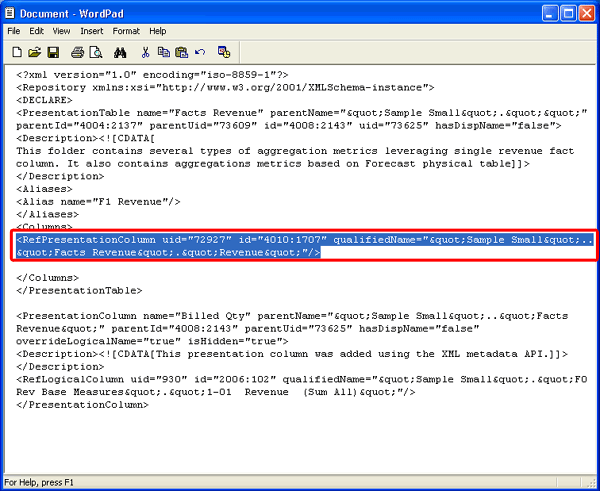This screenshot has height=491, width=600.
Task: Open the Format menu
Action: (x=126, y=31)
